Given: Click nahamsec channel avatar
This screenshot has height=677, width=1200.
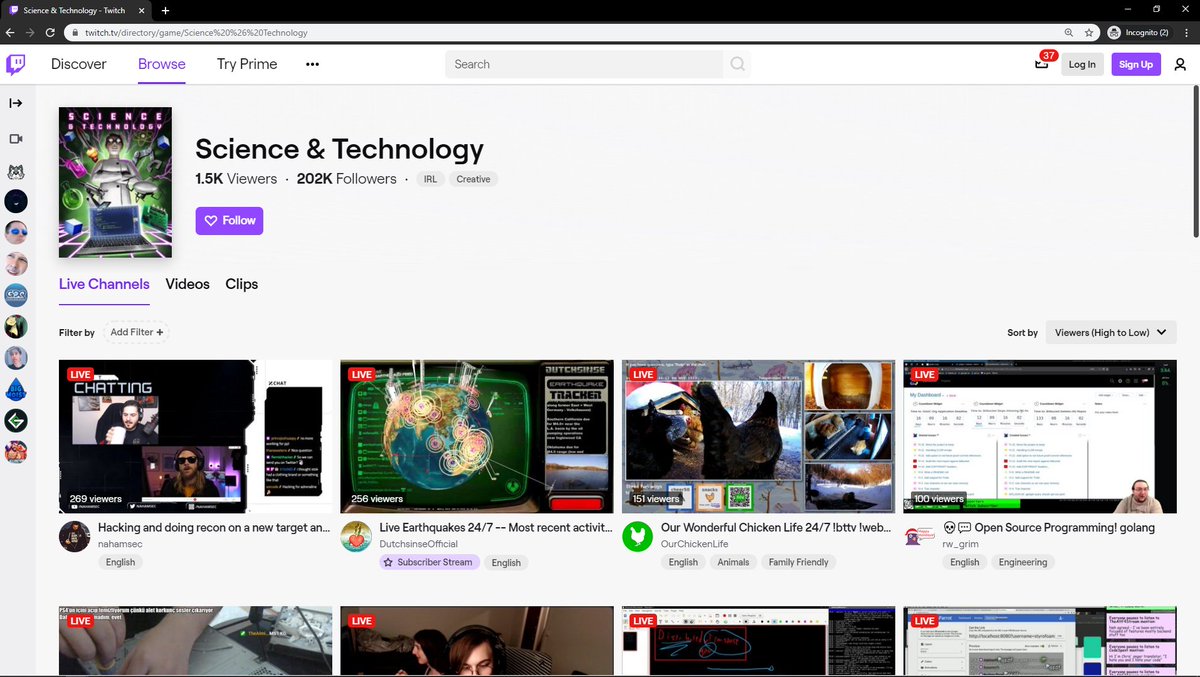Looking at the screenshot, I should coord(74,536).
